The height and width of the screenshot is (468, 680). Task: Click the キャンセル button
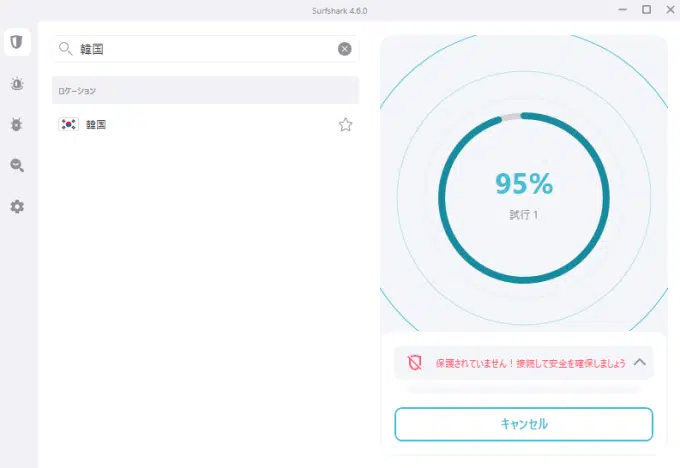[523, 424]
